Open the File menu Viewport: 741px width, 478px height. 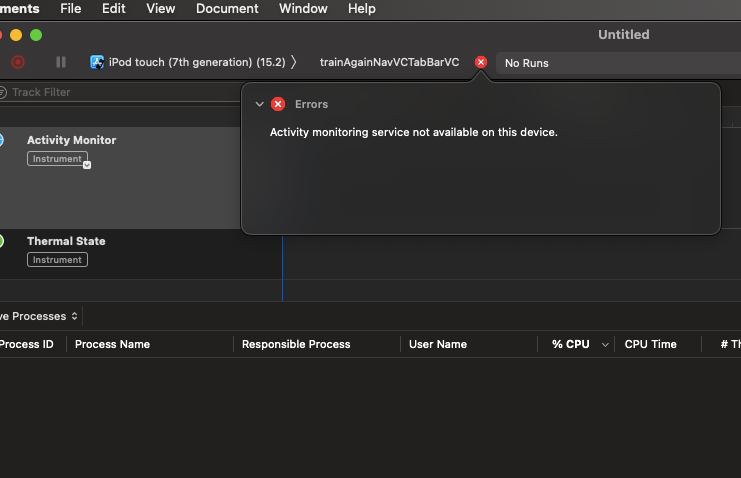pos(70,9)
